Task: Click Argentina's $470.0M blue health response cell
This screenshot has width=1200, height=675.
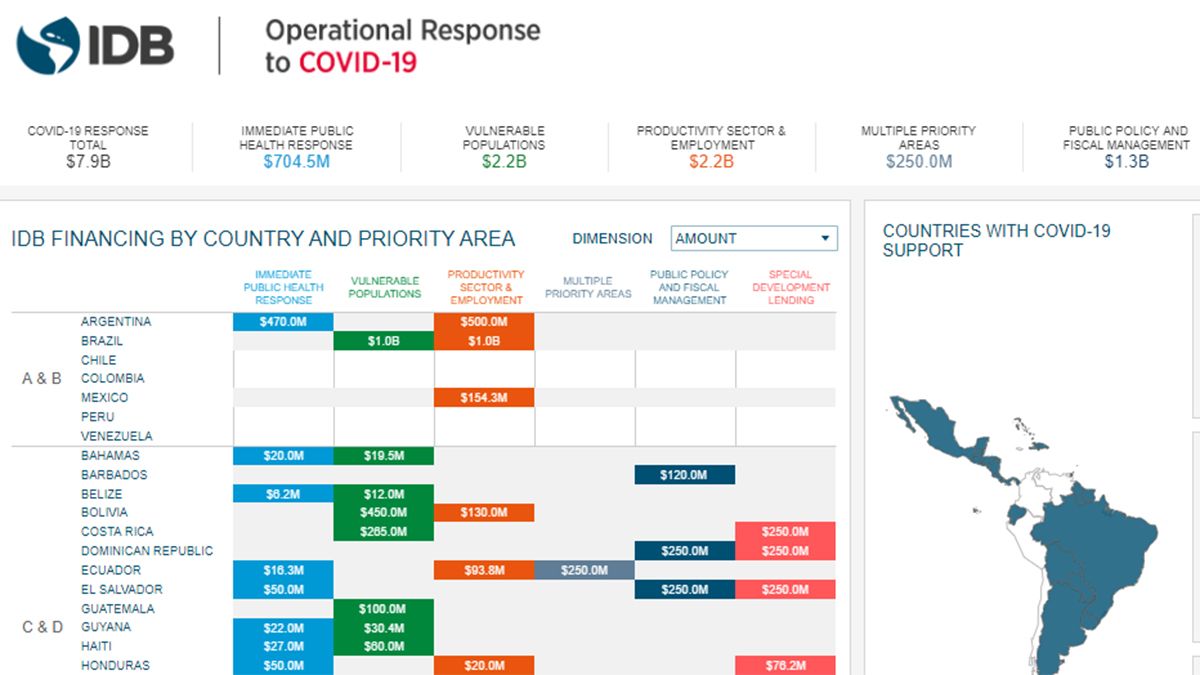Action: click(283, 322)
